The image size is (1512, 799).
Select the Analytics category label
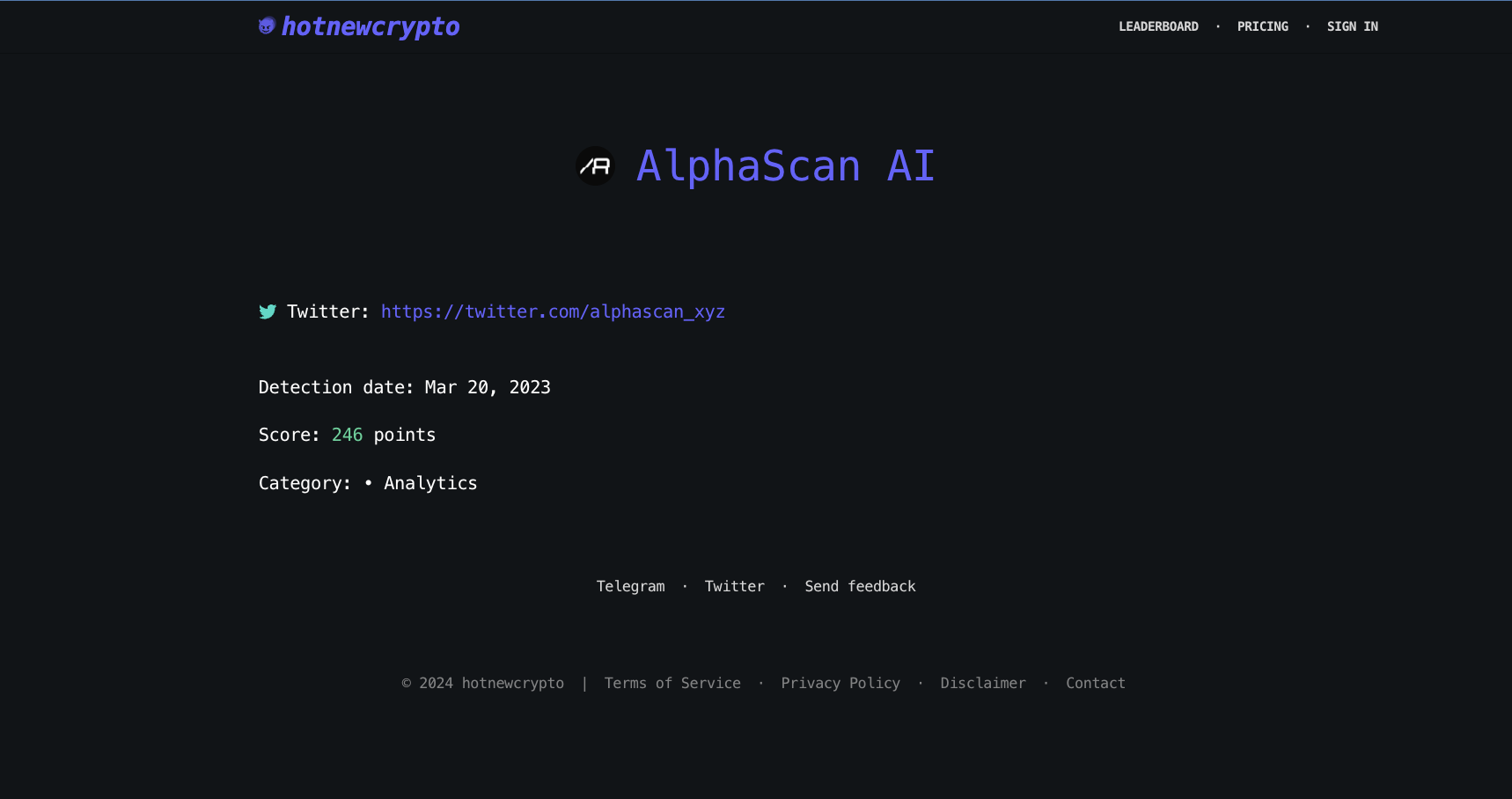pos(430,483)
